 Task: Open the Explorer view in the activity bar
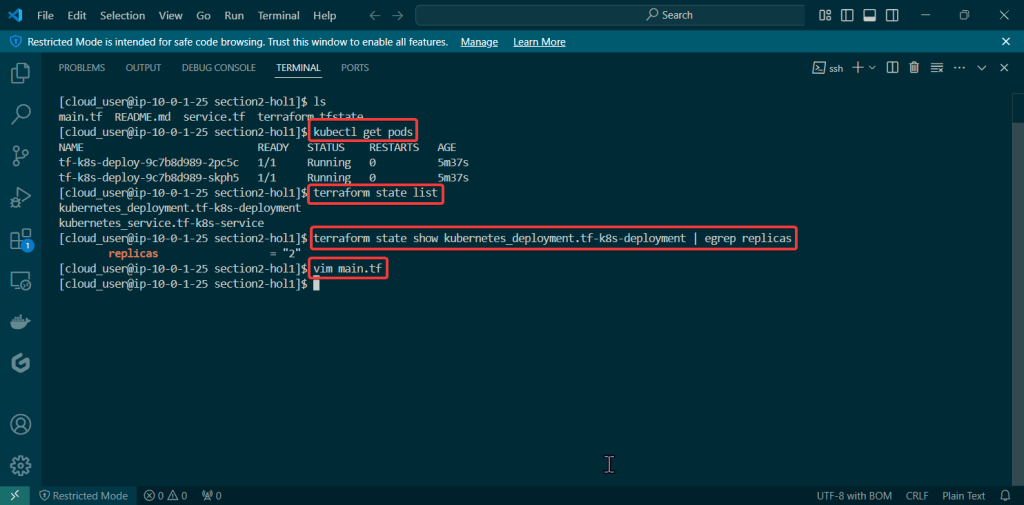[20, 73]
